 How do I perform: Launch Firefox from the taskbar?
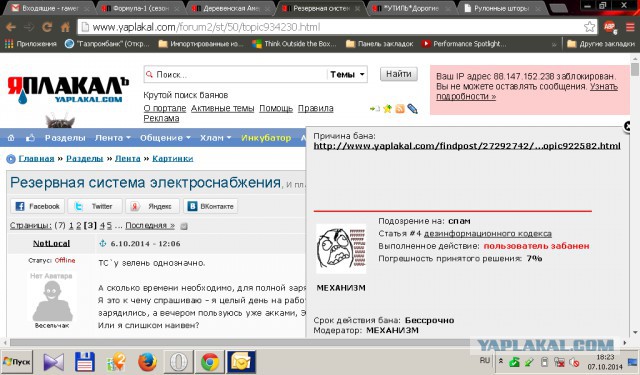(x=147, y=362)
